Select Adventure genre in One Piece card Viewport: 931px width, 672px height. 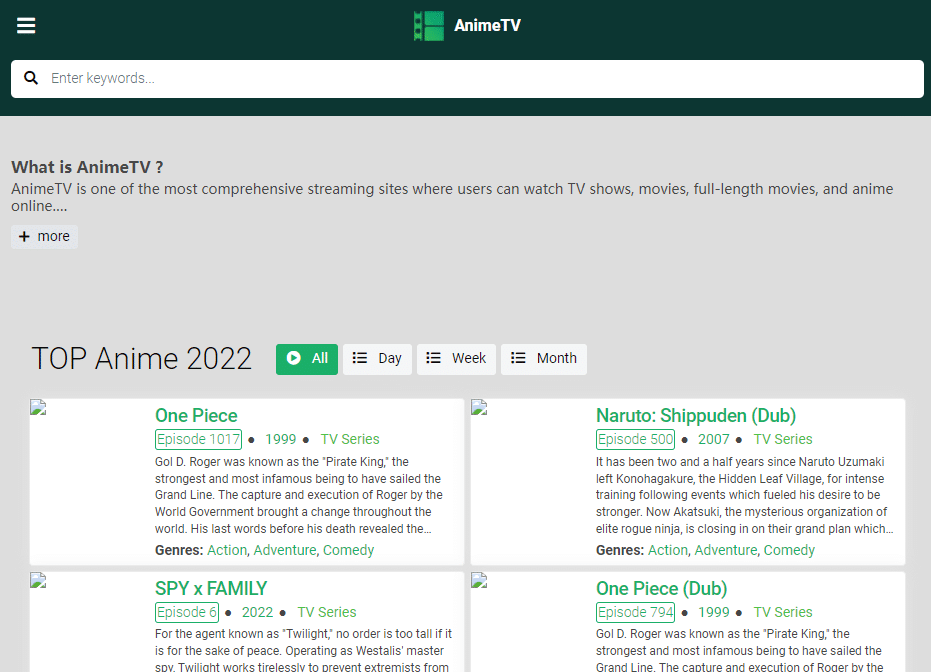285,550
